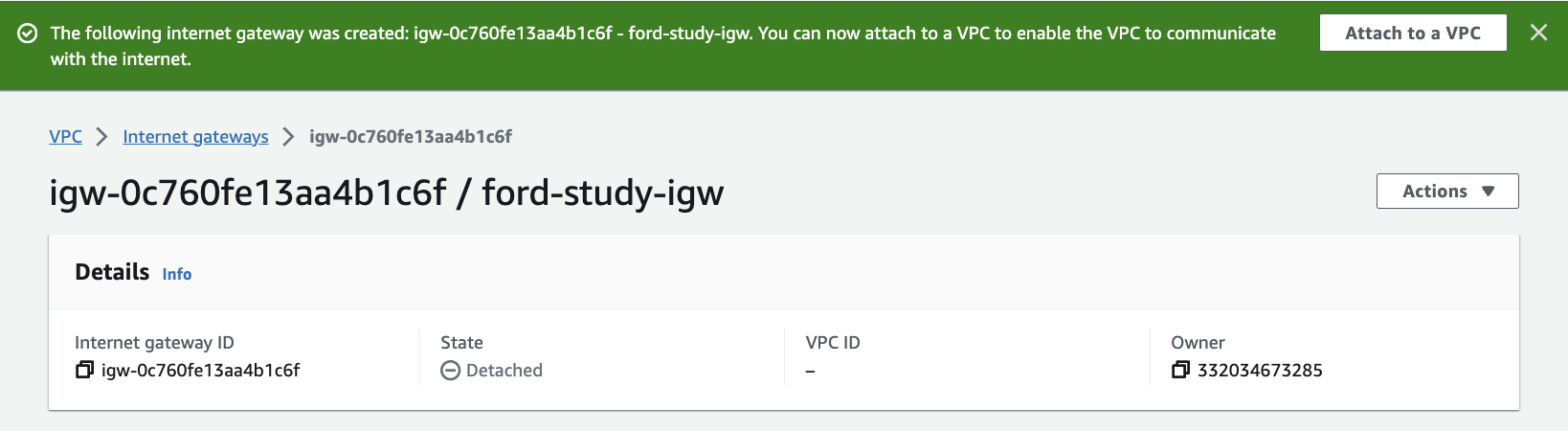The width and height of the screenshot is (1568, 431).
Task: Dismiss the green success banner
Action: tap(1538, 33)
